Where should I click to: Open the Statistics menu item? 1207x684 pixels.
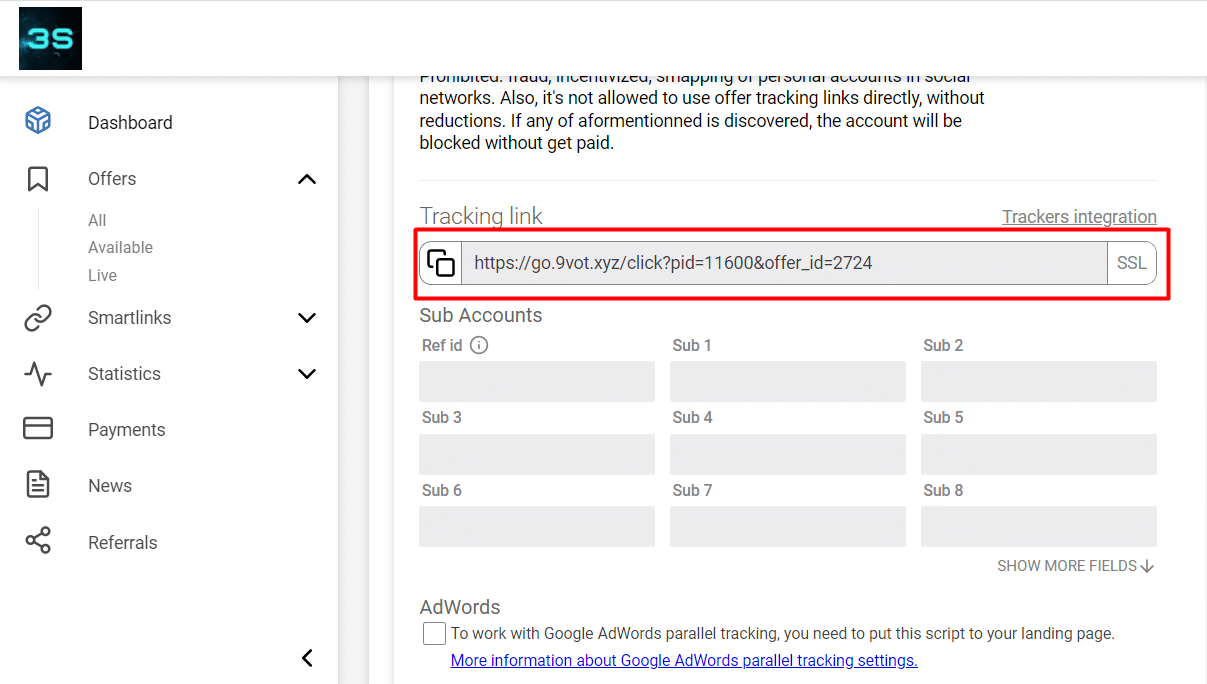(124, 374)
